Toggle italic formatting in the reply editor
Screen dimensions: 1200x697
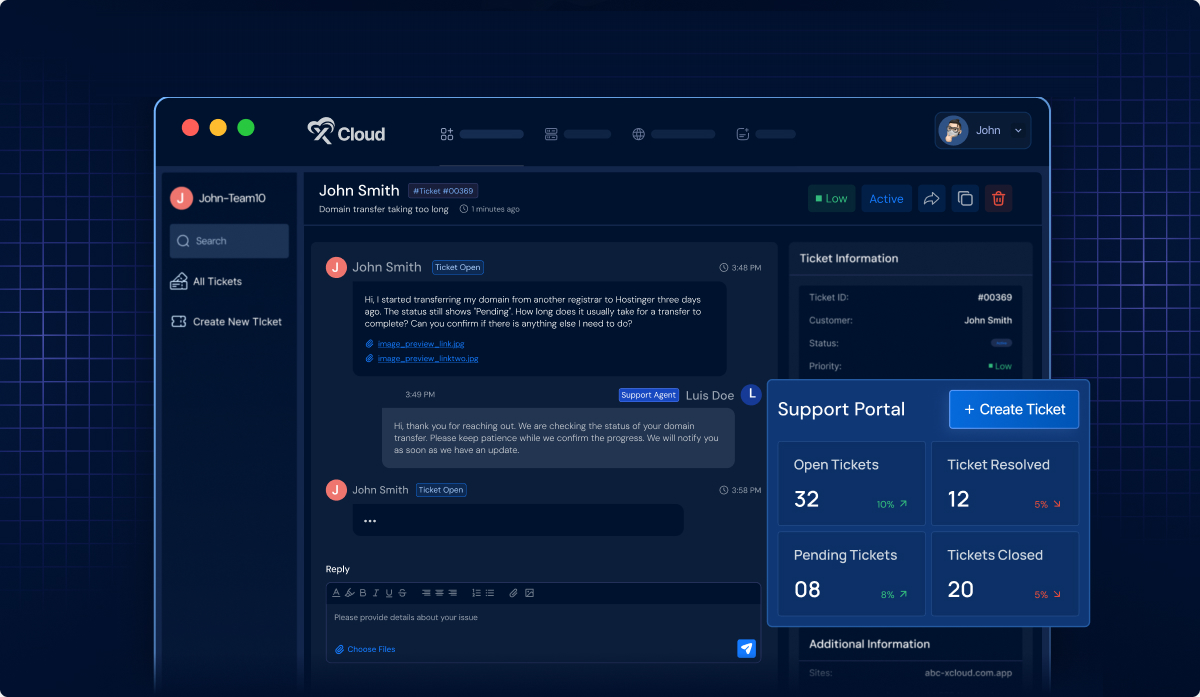pos(376,593)
